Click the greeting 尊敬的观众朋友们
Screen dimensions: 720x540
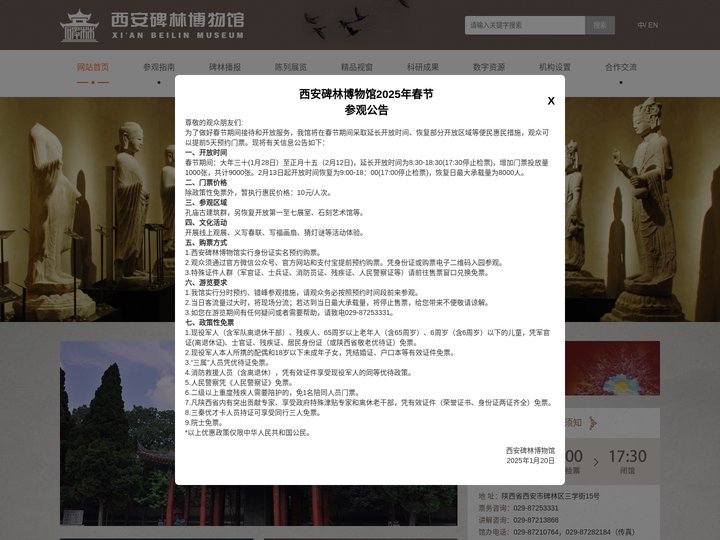pyautogui.click(x=214, y=123)
